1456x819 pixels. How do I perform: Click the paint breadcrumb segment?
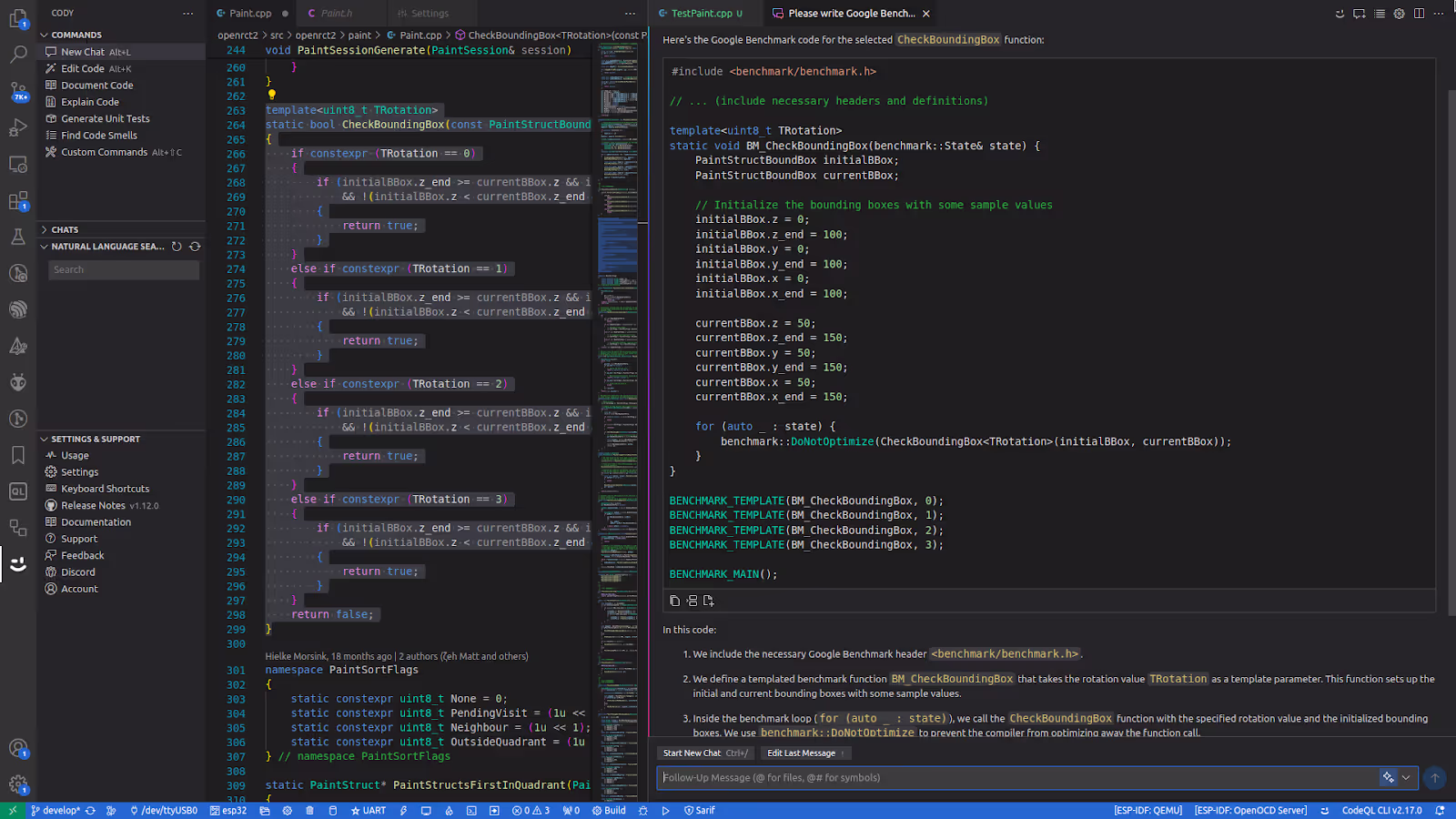[359, 35]
